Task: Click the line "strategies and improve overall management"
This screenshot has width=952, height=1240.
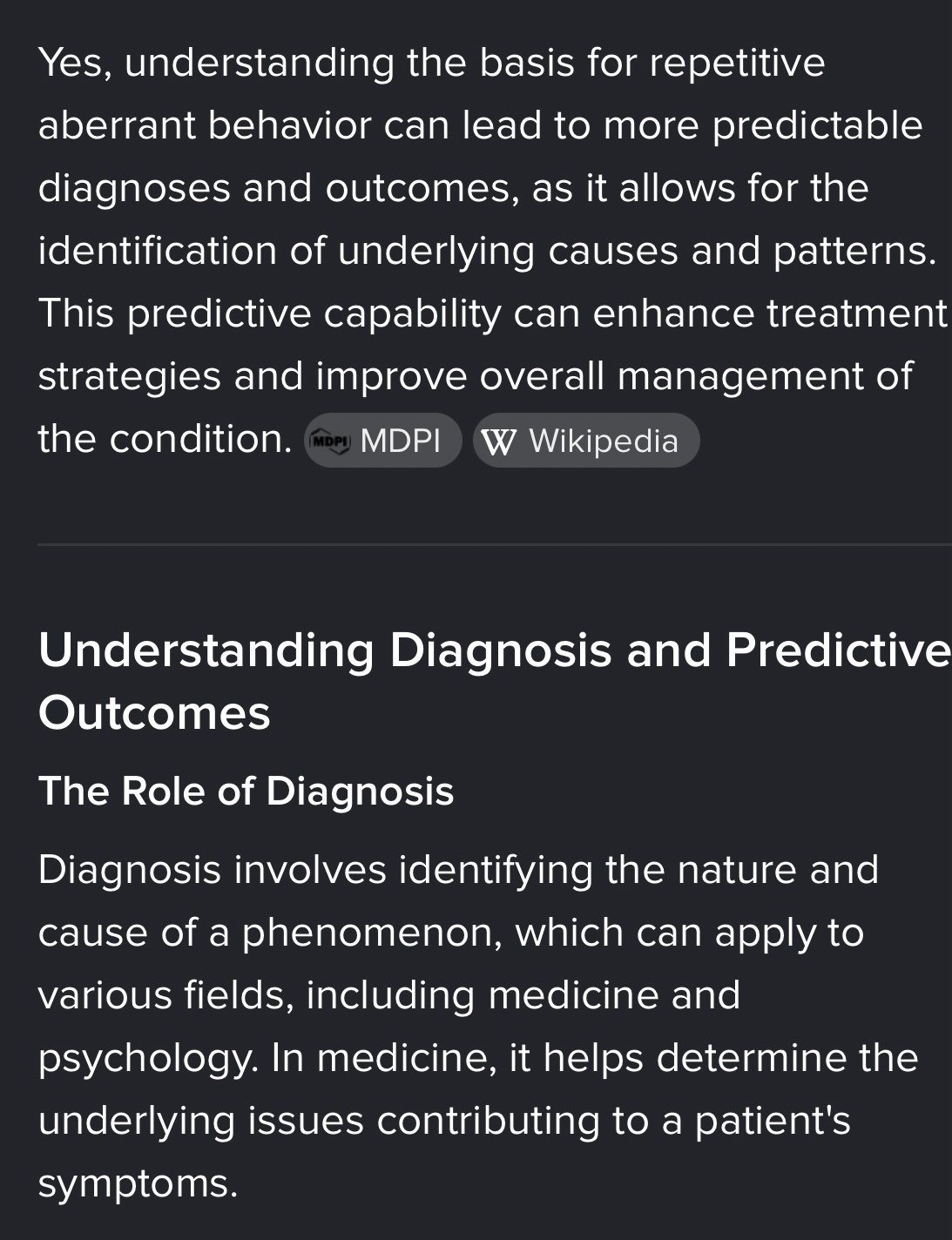Action: click(475, 376)
